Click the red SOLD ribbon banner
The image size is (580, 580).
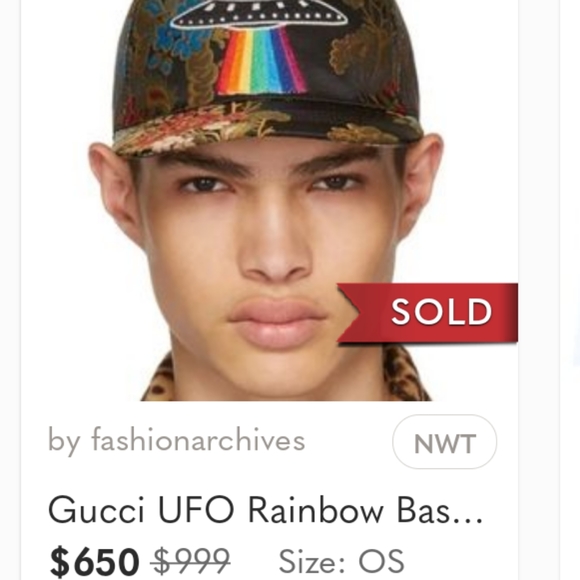(428, 313)
